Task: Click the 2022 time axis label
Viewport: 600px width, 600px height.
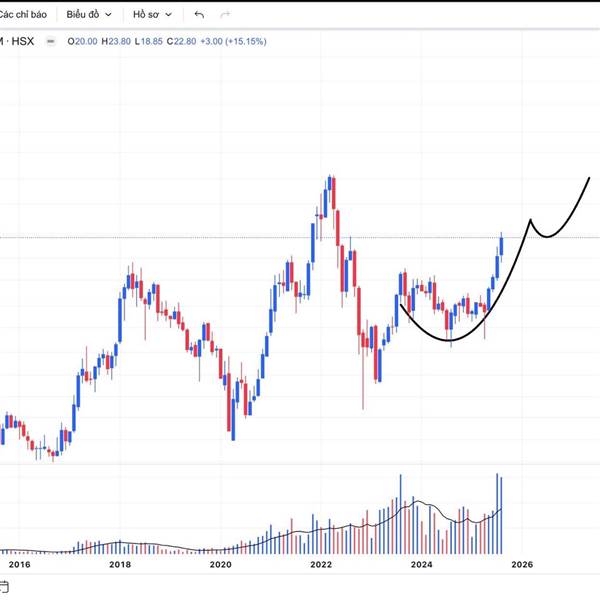Action: 321,564
